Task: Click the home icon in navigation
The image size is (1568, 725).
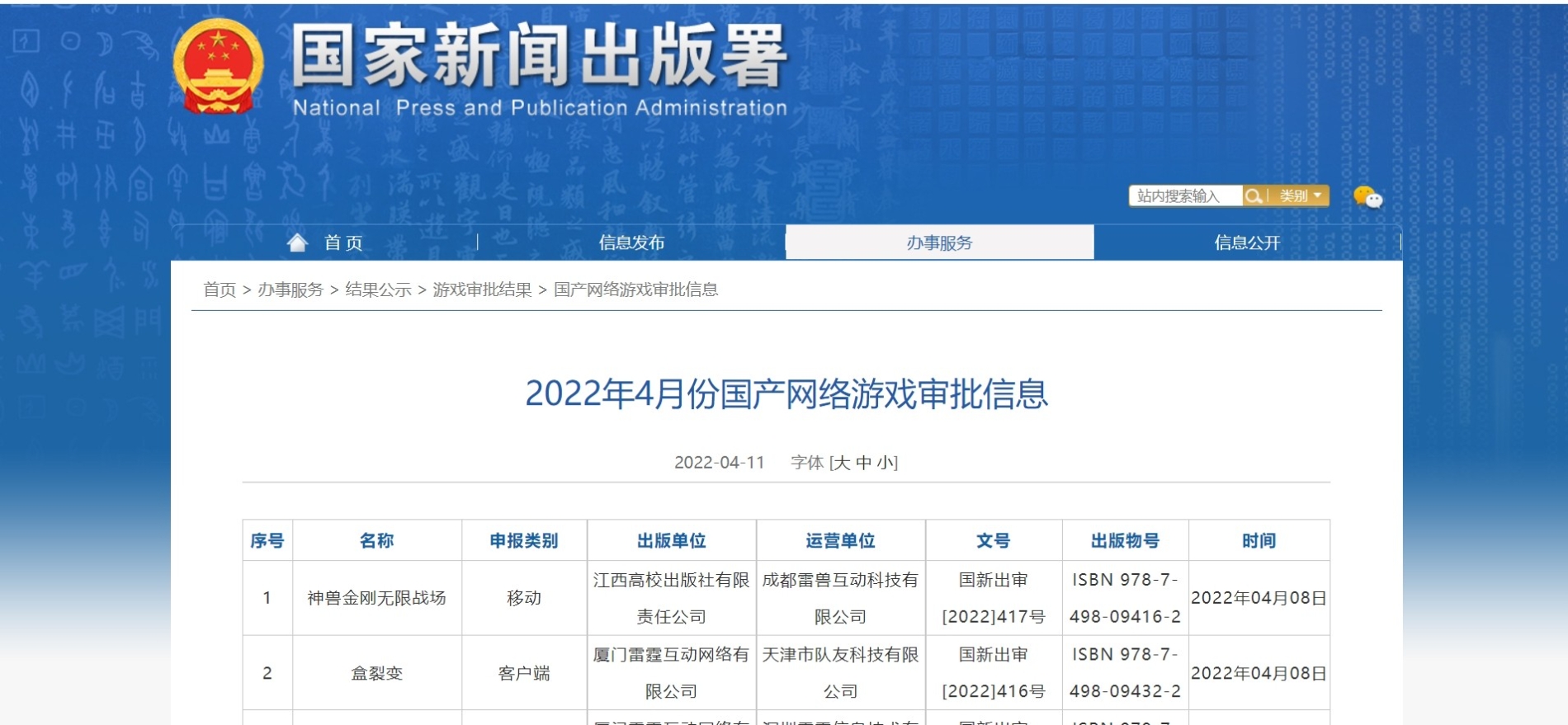Action: click(x=297, y=242)
